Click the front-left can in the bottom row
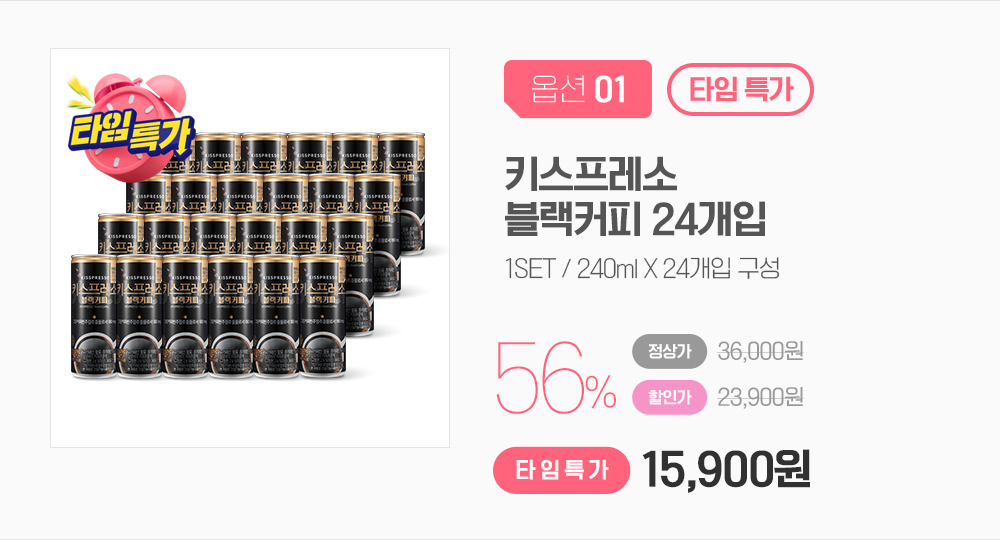 coord(93,316)
